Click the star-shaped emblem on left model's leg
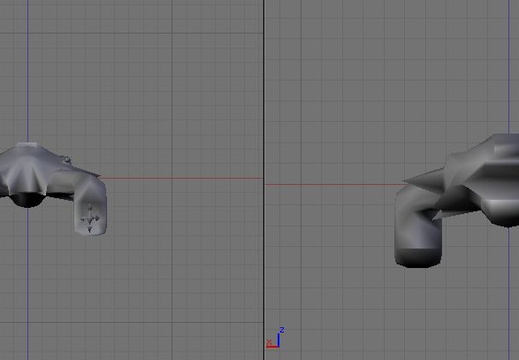This screenshot has height=360, width=519. [90, 218]
